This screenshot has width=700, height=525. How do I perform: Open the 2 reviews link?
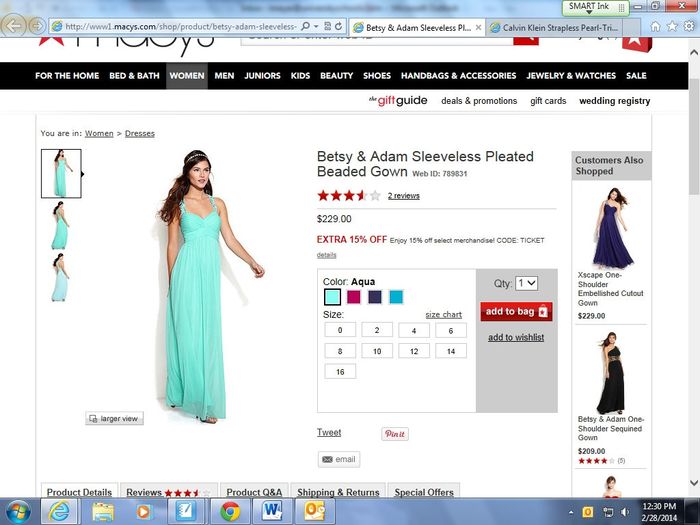tap(404, 196)
